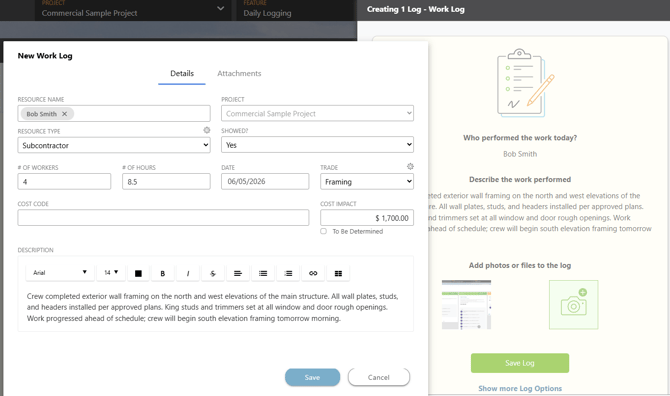This screenshot has height=396, width=670.
Task: Toggle To Be Determined checkbox
Action: [323, 231]
